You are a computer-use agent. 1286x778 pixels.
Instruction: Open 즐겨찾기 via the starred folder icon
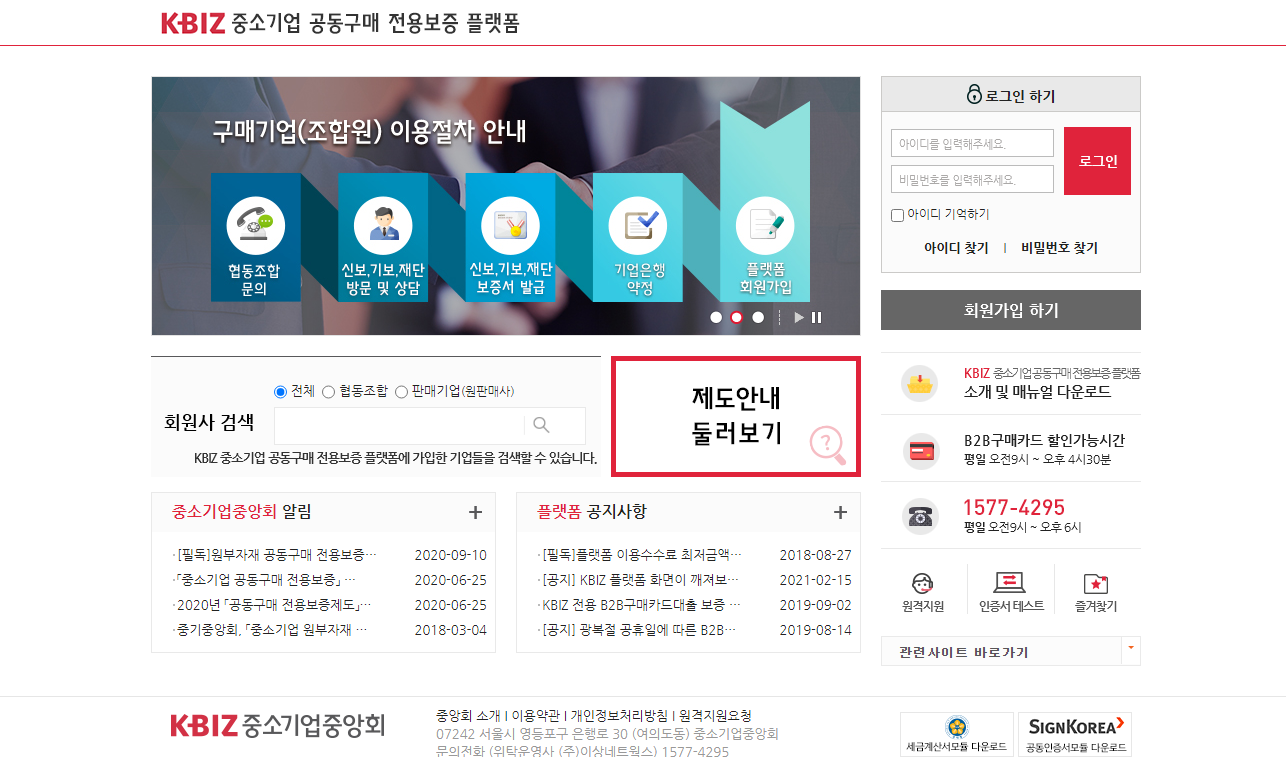point(1097,582)
